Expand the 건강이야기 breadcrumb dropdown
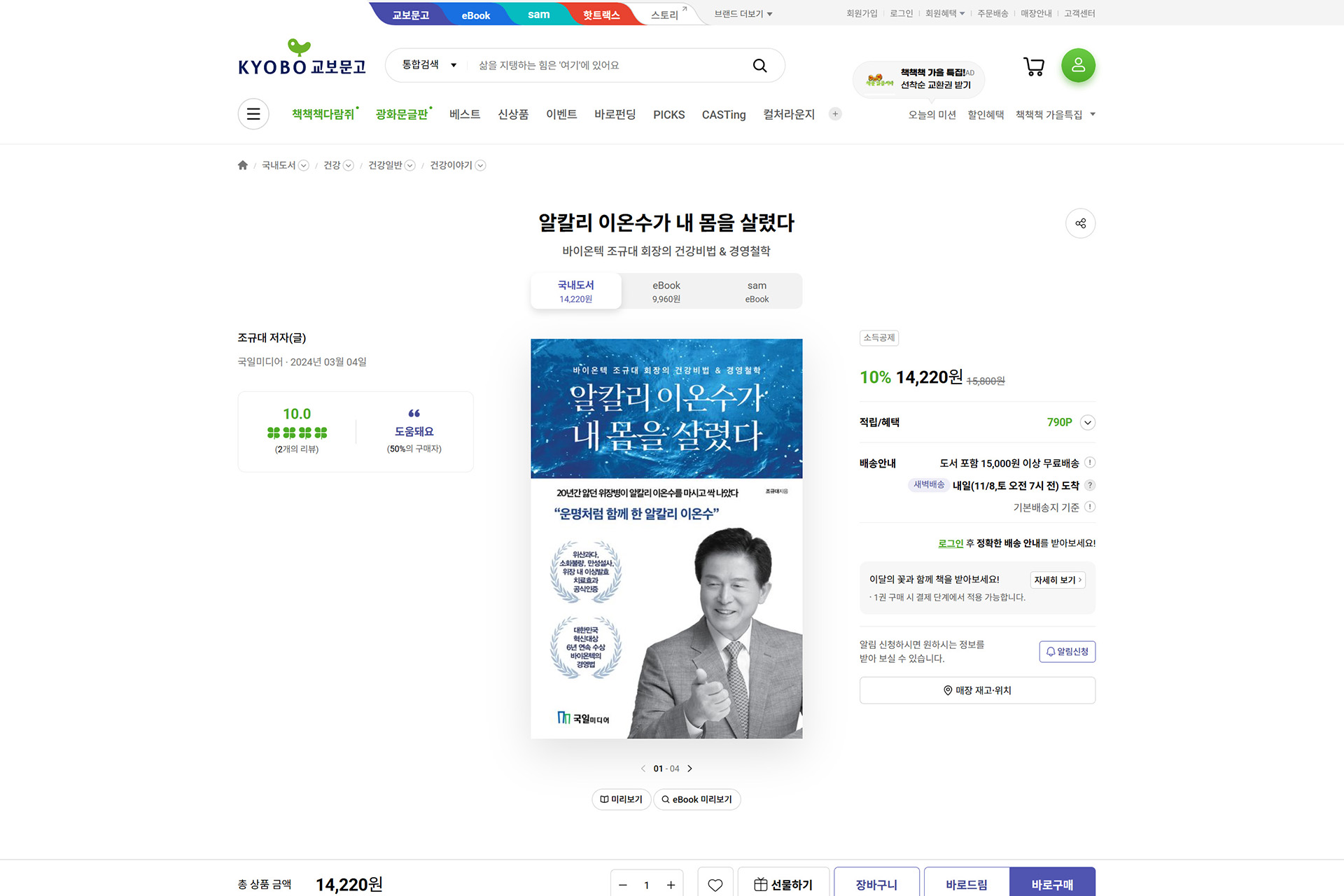The width and height of the screenshot is (1344, 896). tap(480, 165)
